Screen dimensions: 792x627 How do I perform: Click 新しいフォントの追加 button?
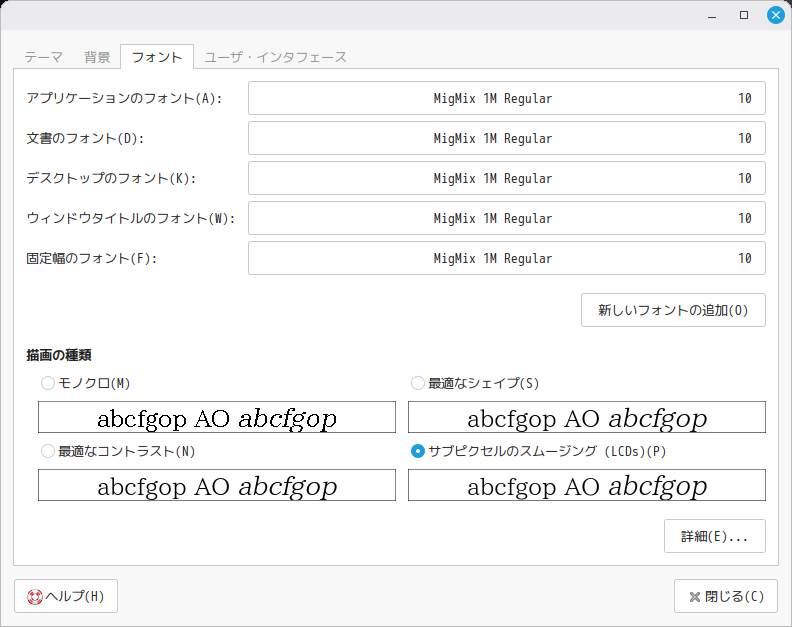(673, 310)
